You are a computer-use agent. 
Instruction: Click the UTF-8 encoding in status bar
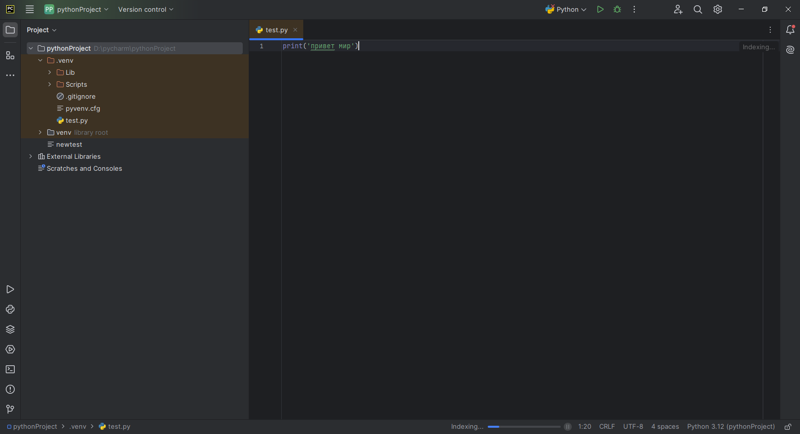(x=633, y=427)
